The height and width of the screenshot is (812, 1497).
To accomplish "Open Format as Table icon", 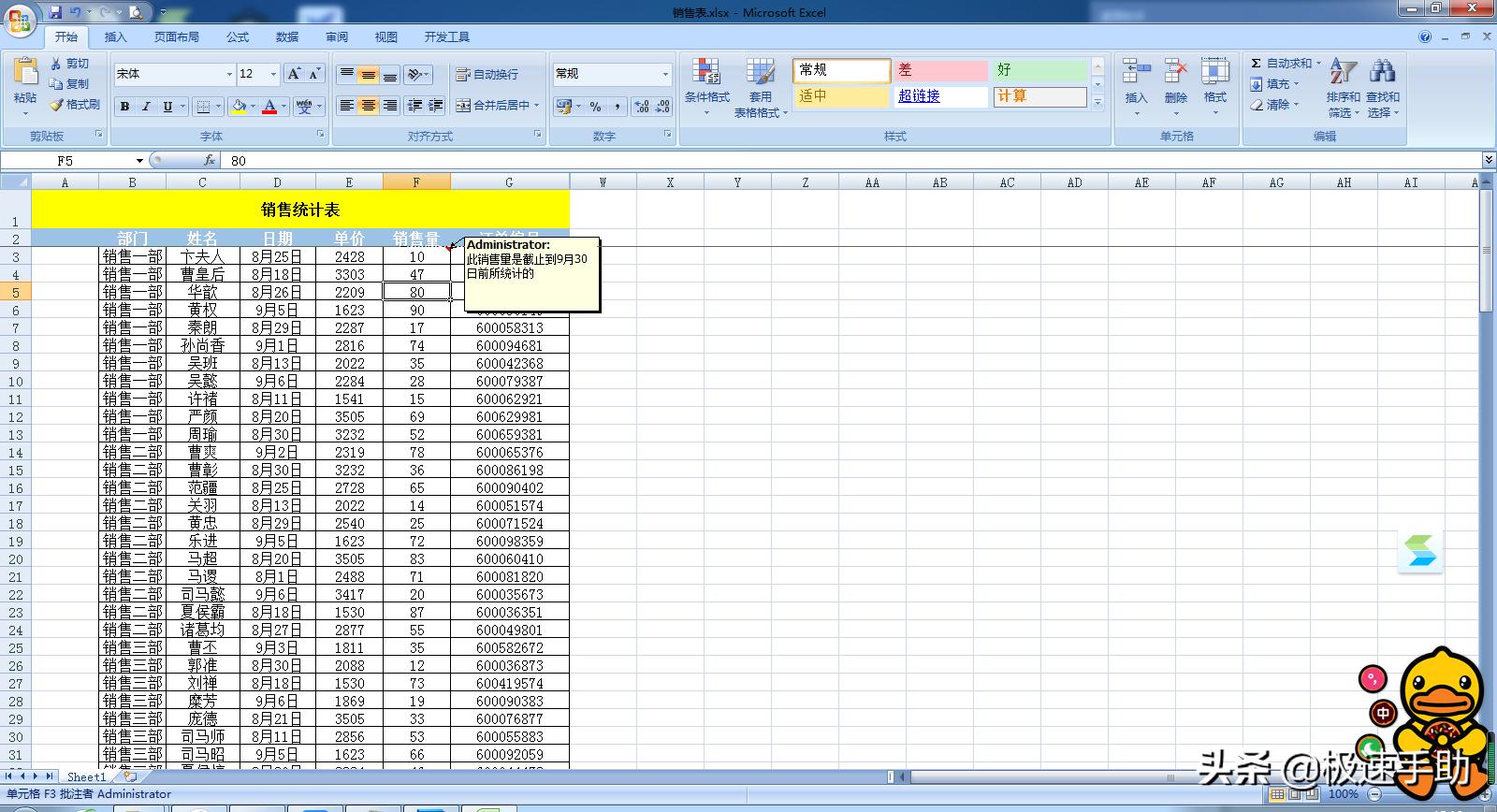I will pos(761,72).
